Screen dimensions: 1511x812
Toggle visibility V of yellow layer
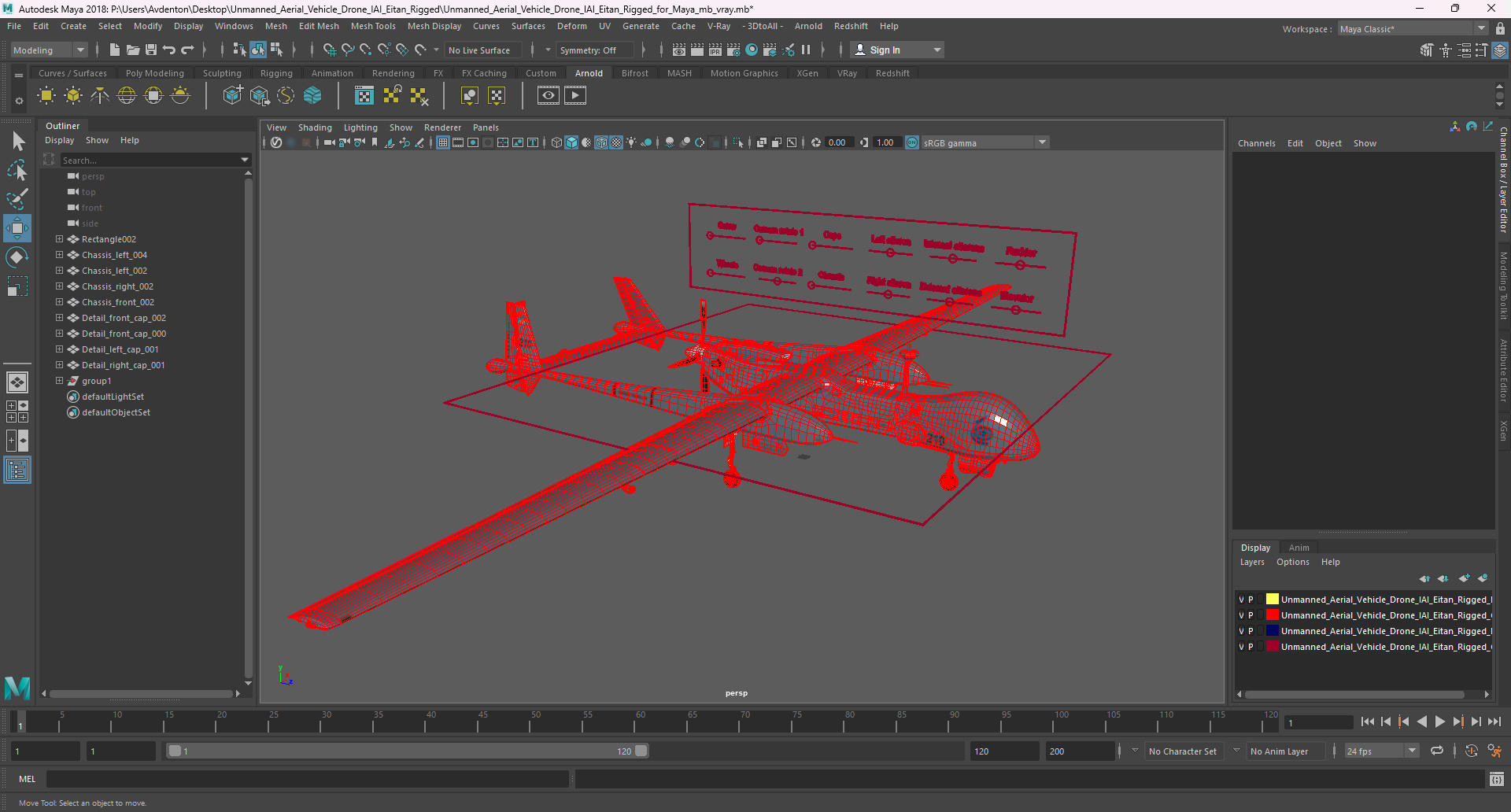coord(1242,600)
